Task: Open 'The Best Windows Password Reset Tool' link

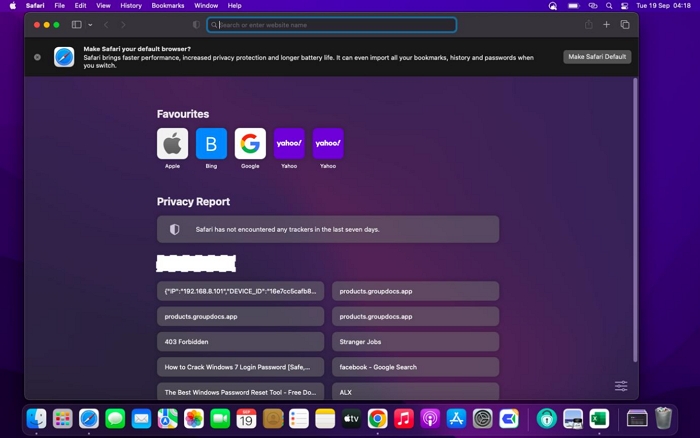Action: 240,392
